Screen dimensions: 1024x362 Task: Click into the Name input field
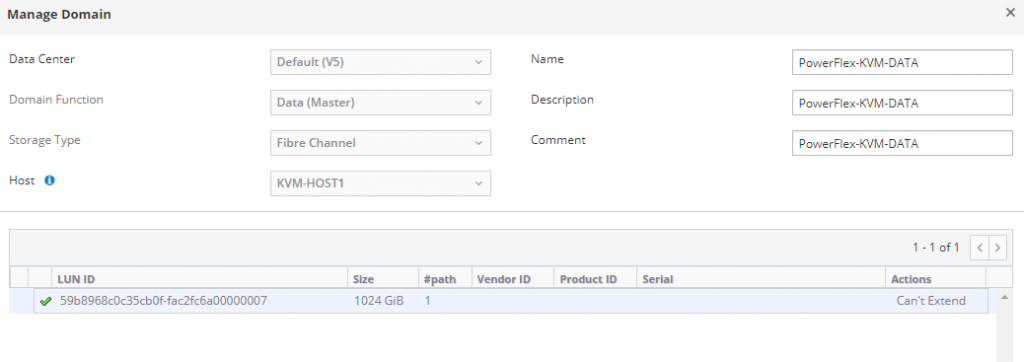coord(903,63)
